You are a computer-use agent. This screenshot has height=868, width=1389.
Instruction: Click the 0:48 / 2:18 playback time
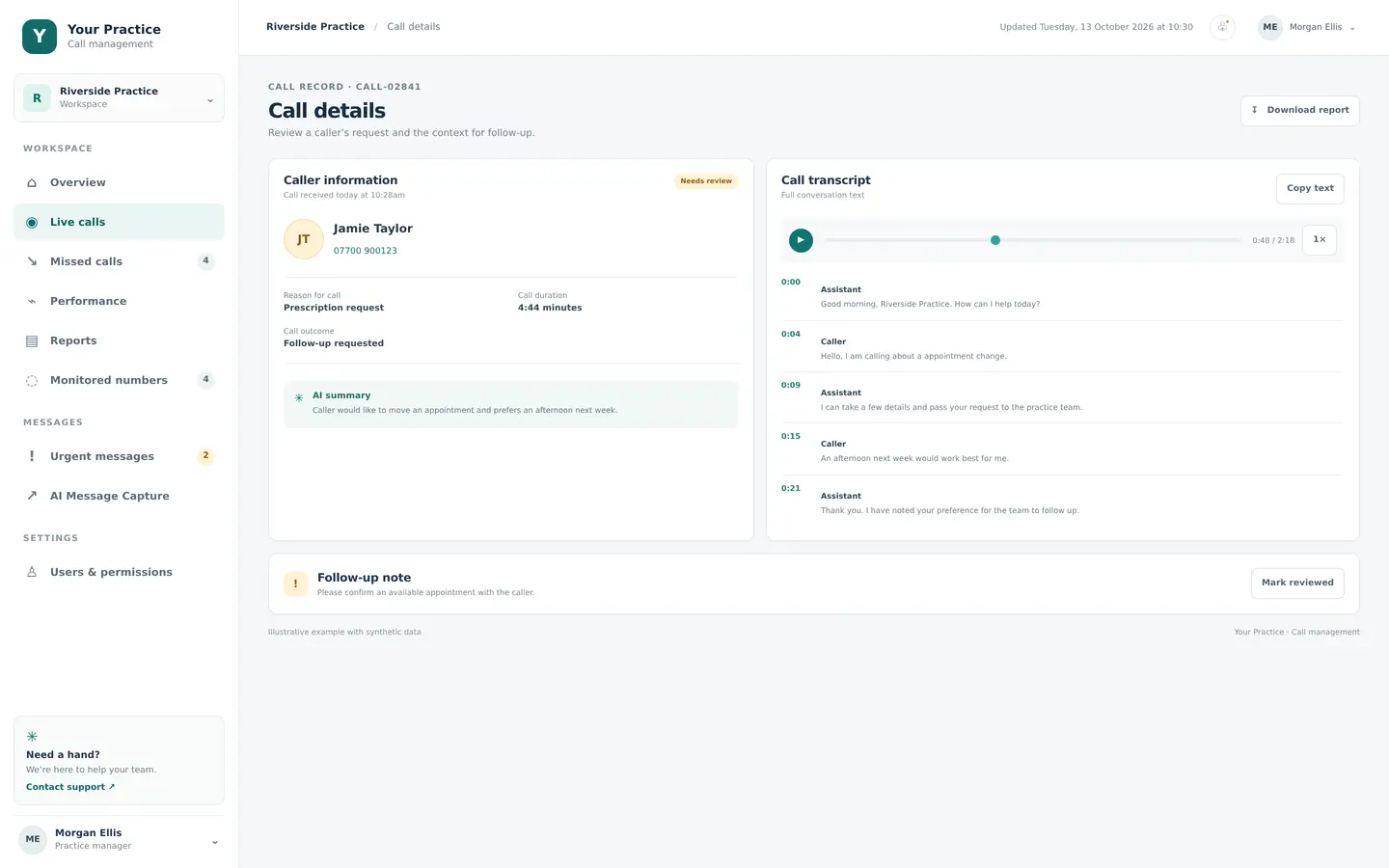(1273, 240)
